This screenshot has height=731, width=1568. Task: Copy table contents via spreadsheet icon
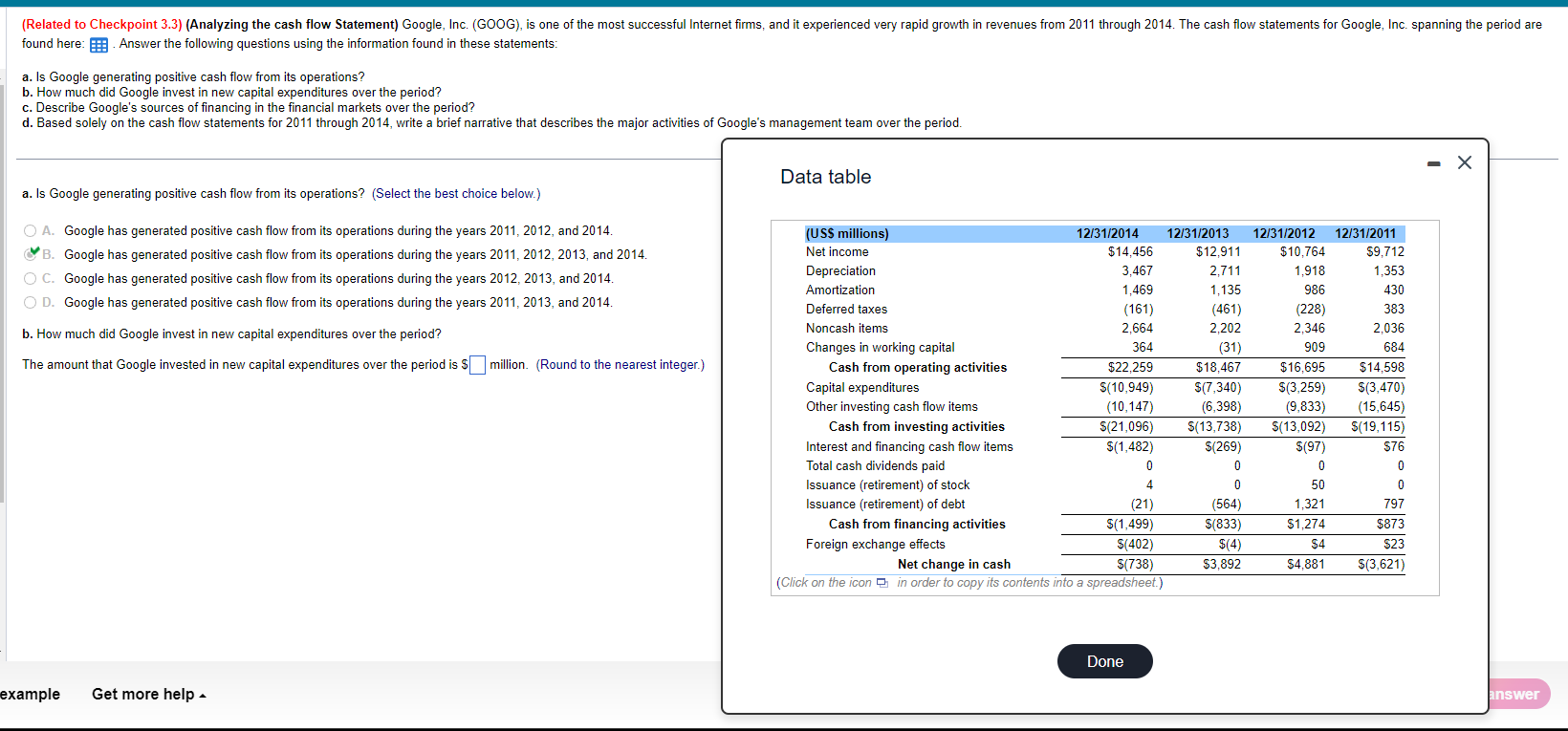coord(882,584)
